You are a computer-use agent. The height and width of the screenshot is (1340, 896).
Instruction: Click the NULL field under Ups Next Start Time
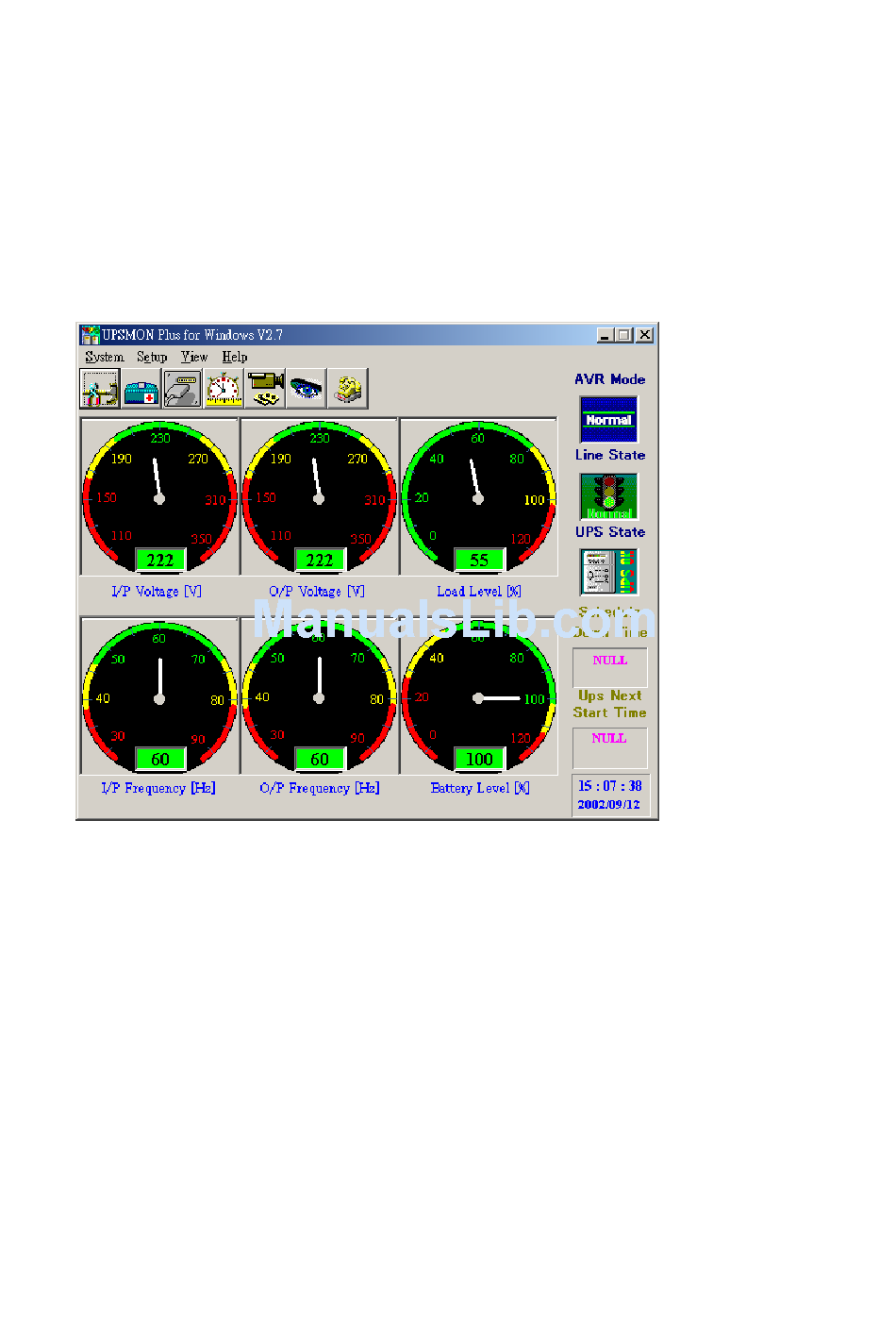[x=610, y=747]
